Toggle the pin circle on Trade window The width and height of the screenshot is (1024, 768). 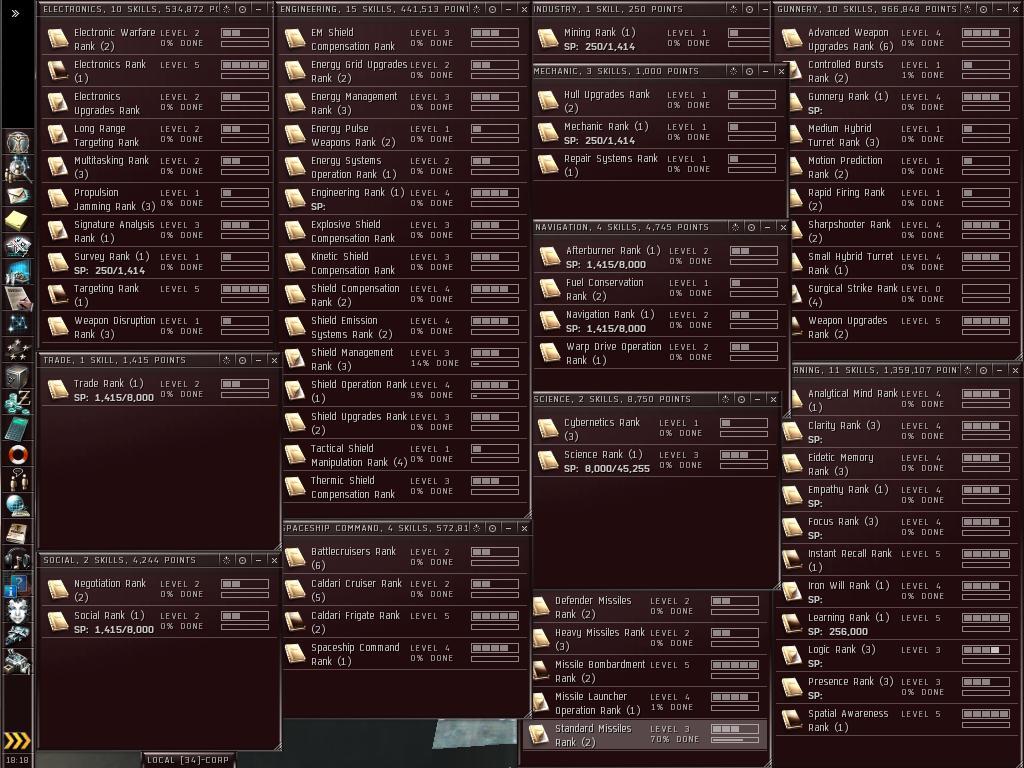[242, 360]
